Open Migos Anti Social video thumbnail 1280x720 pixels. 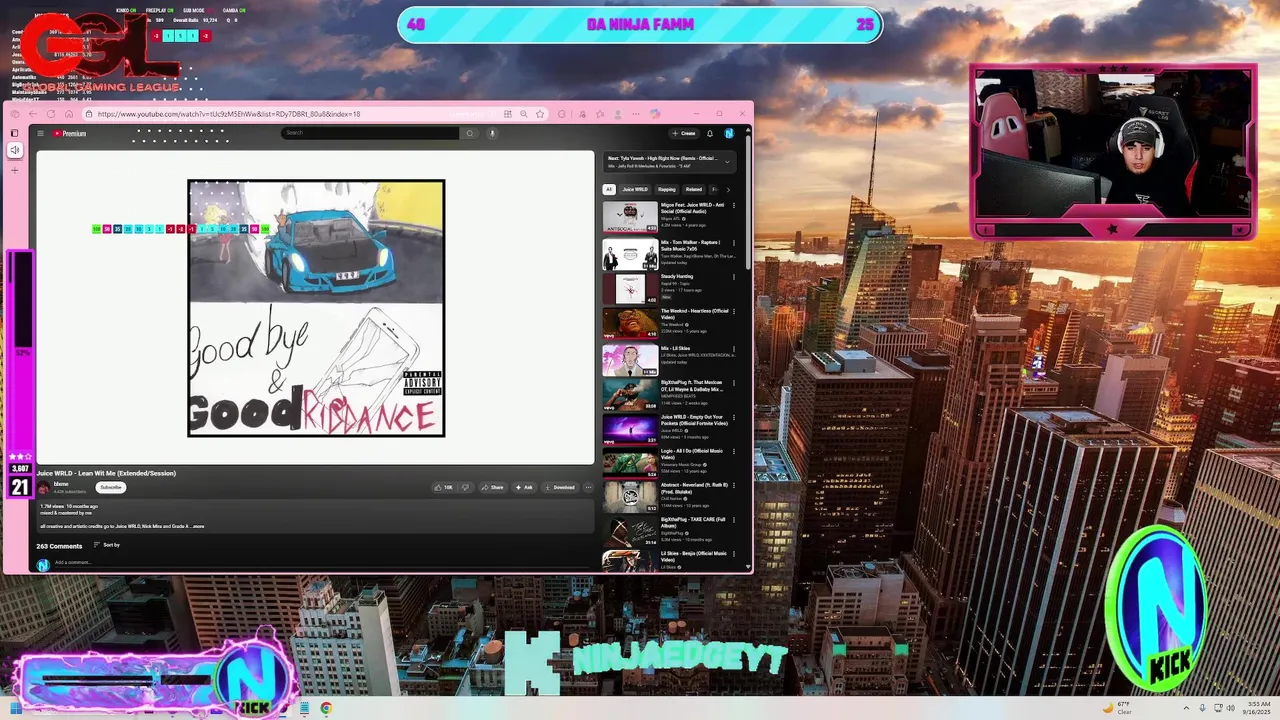tap(630, 217)
